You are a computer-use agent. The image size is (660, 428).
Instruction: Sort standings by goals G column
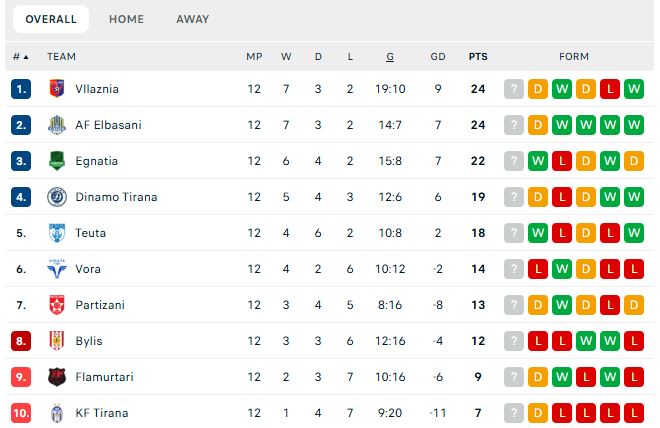389,57
